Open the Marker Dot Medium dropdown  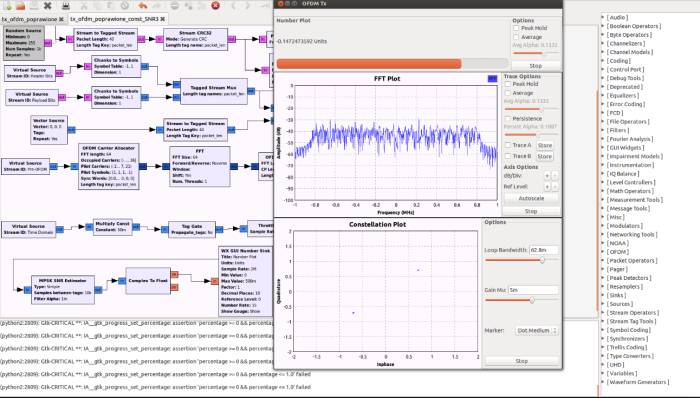coord(537,331)
